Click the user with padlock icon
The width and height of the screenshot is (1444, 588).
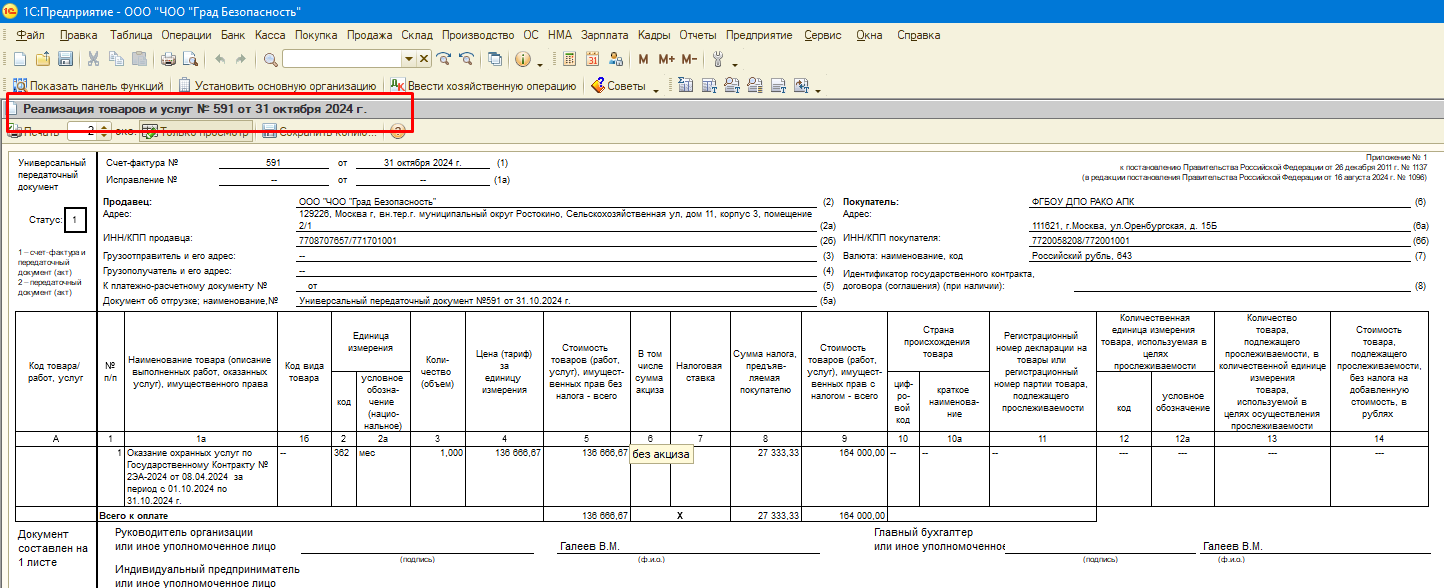[614, 59]
